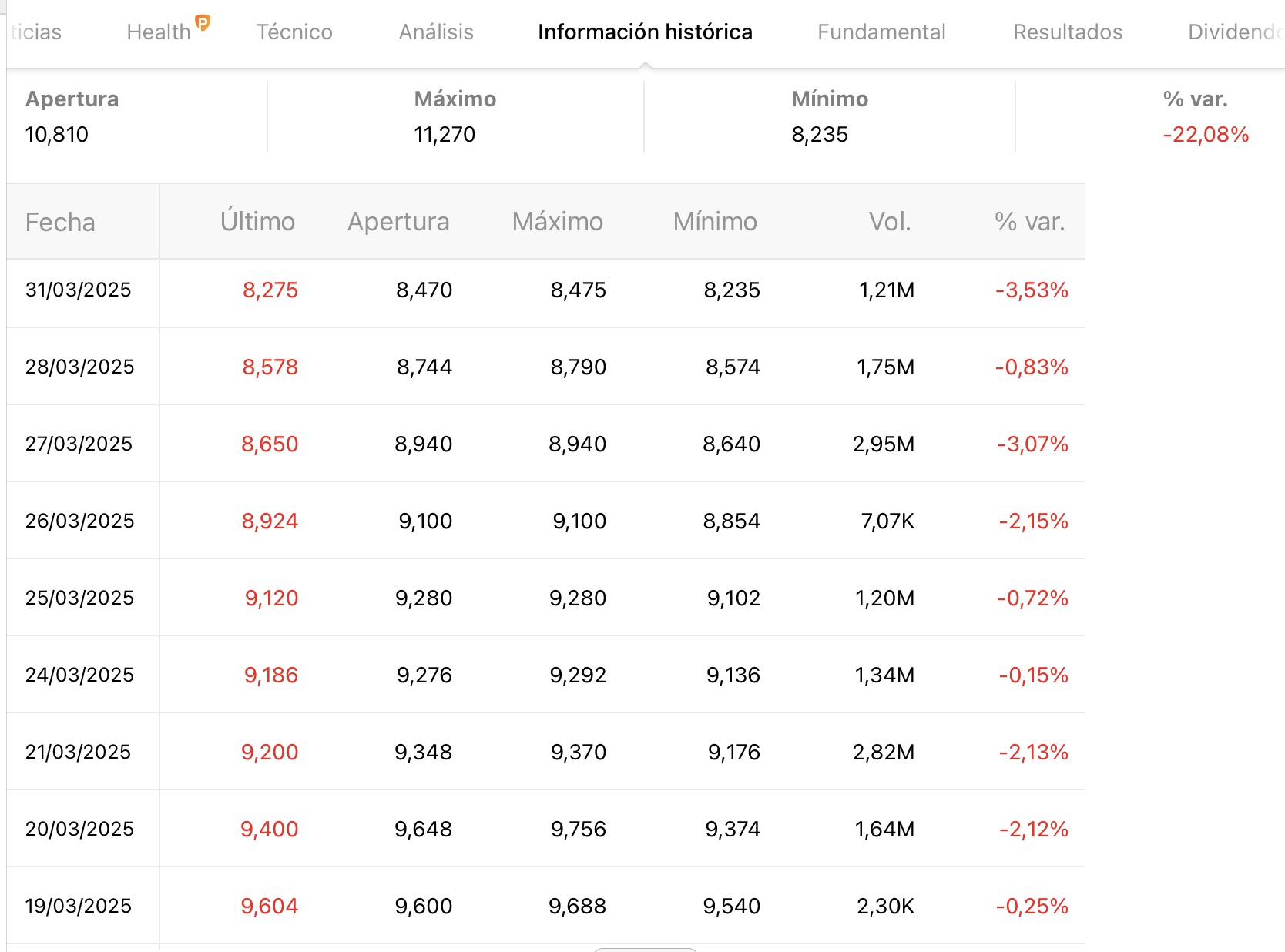
Task: Sort table by Último column header
Action: pos(257,221)
